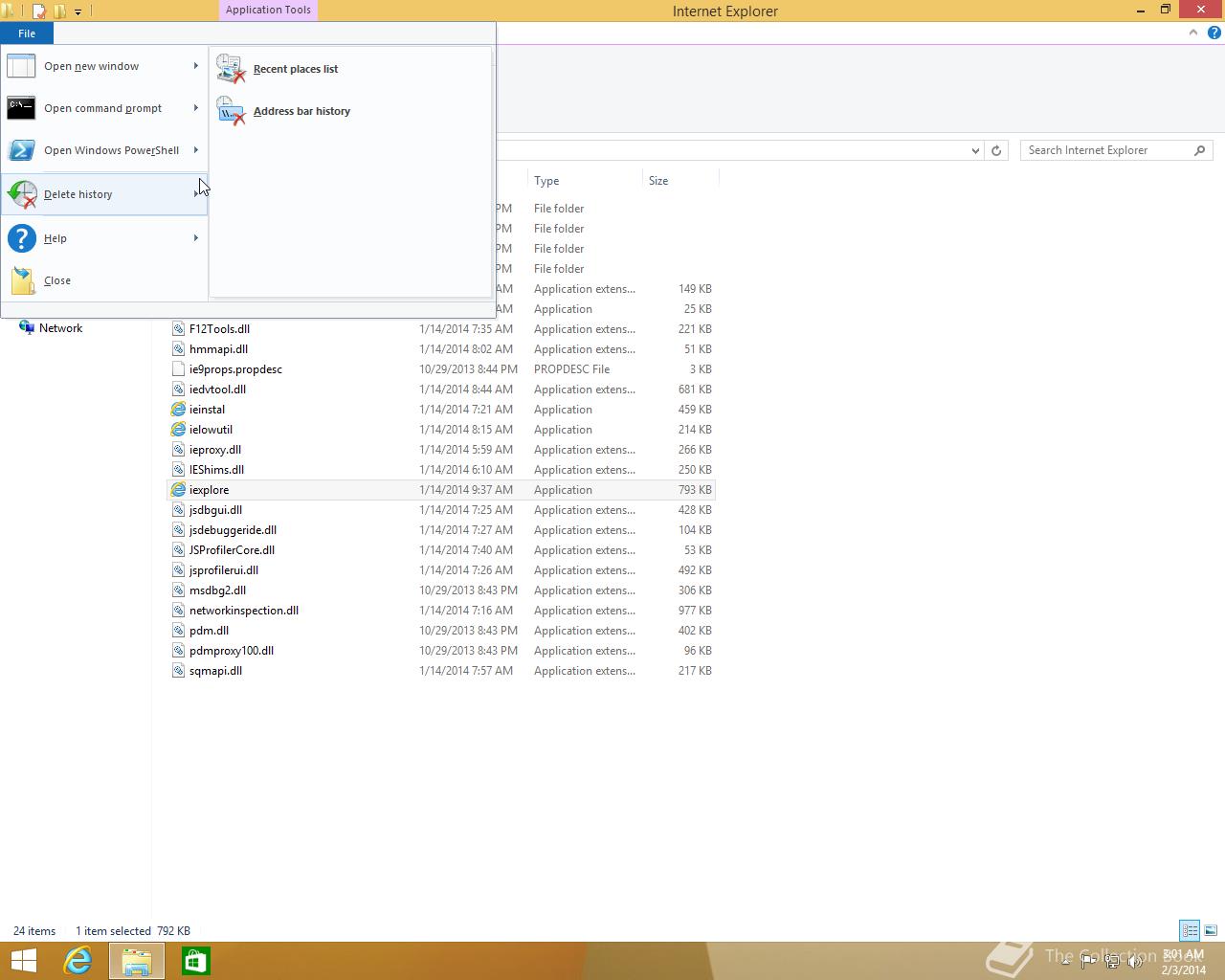Select Recent places list option
This screenshot has width=1225, height=980.
coord(349,69)
